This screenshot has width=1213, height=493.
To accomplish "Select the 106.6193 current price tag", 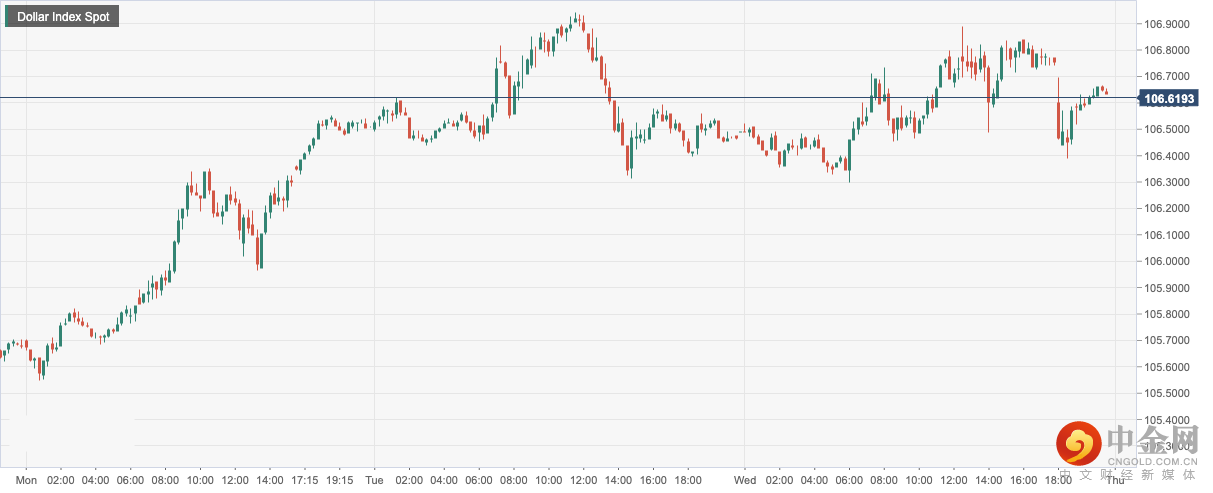I will tap(1168, 98).
